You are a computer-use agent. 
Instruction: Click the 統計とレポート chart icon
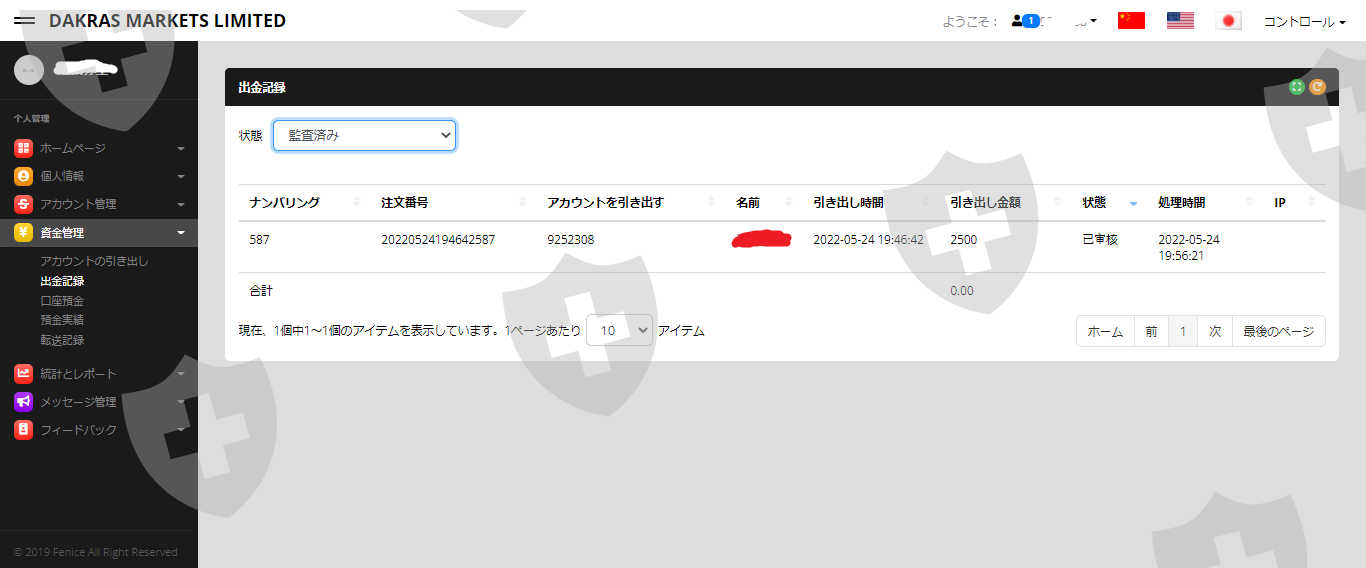(x=23, y=374)
